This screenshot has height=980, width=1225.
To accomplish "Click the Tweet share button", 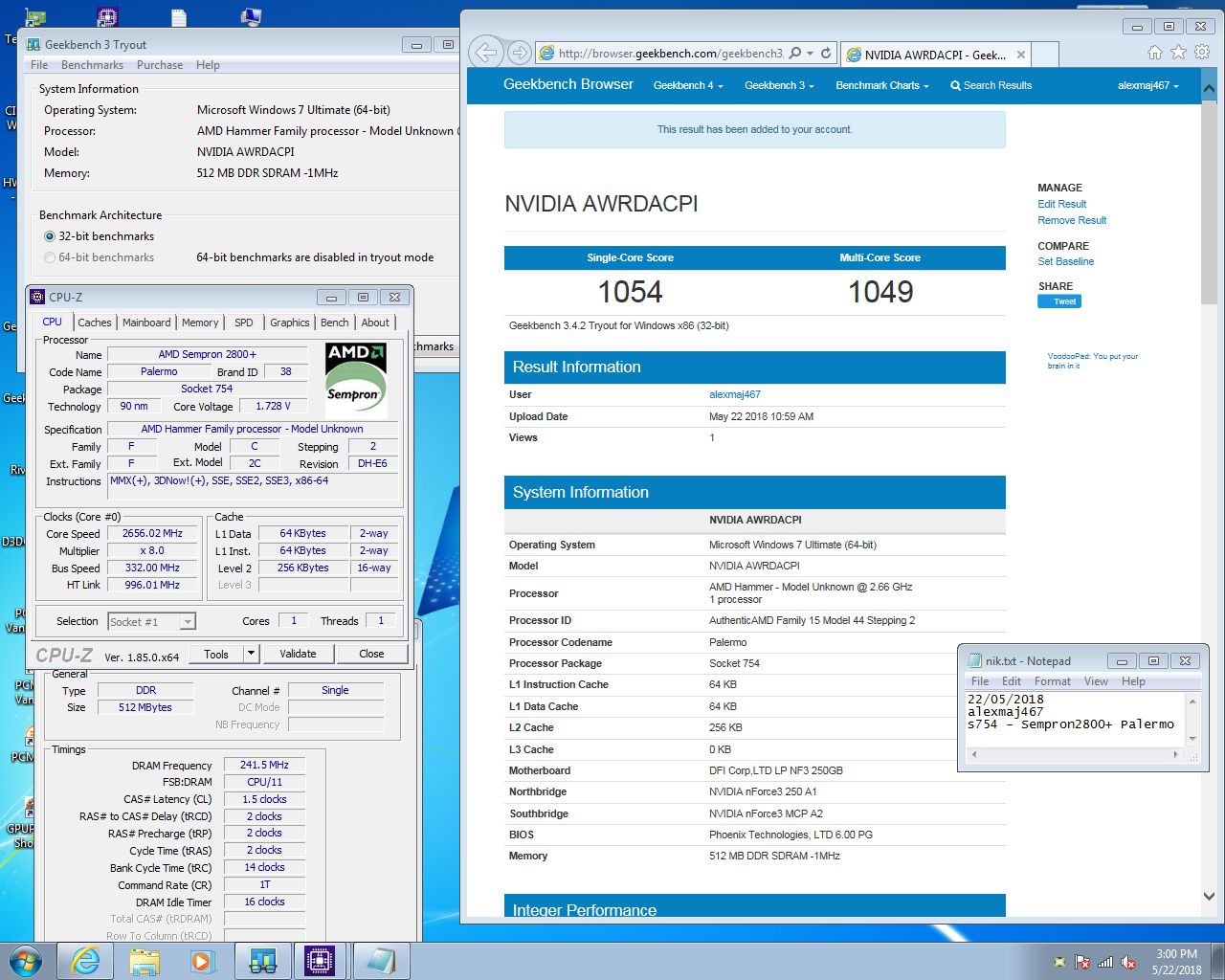I will [1059, 301].
